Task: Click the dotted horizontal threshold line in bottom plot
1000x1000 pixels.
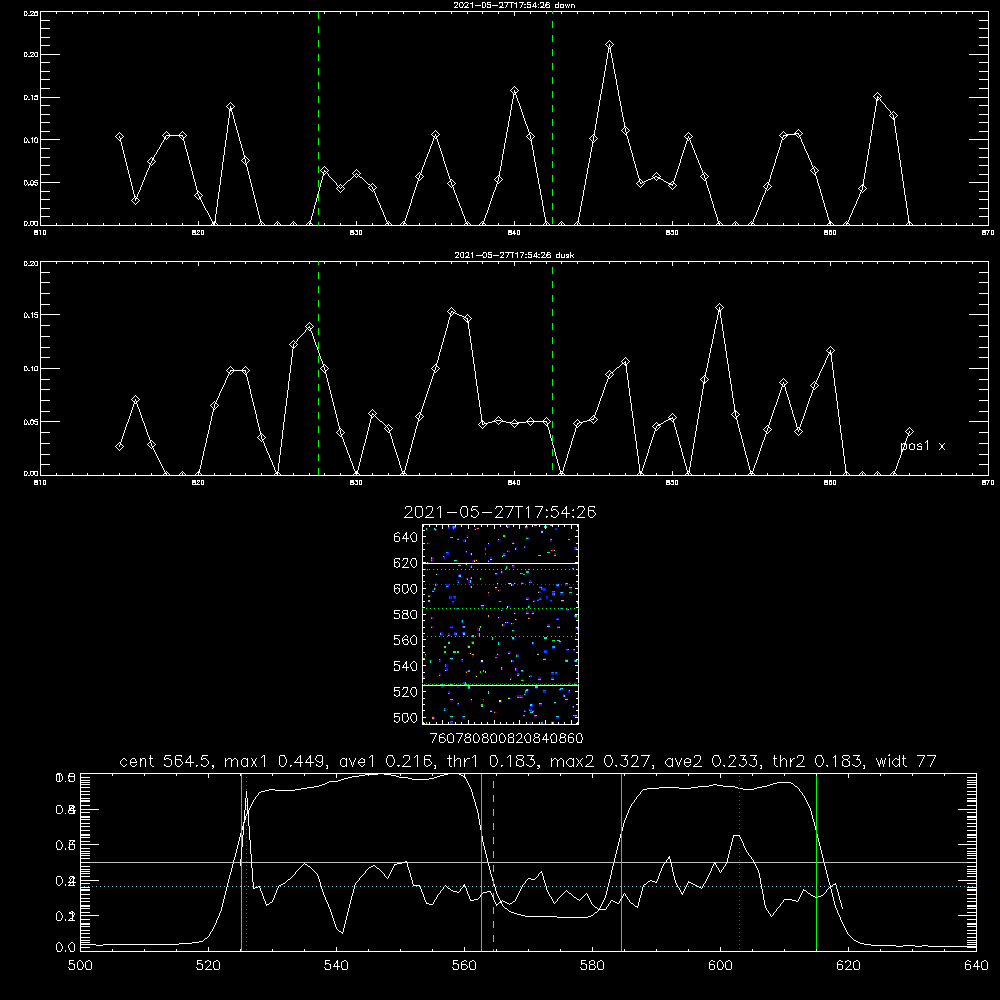Action: tap(528, 886)
